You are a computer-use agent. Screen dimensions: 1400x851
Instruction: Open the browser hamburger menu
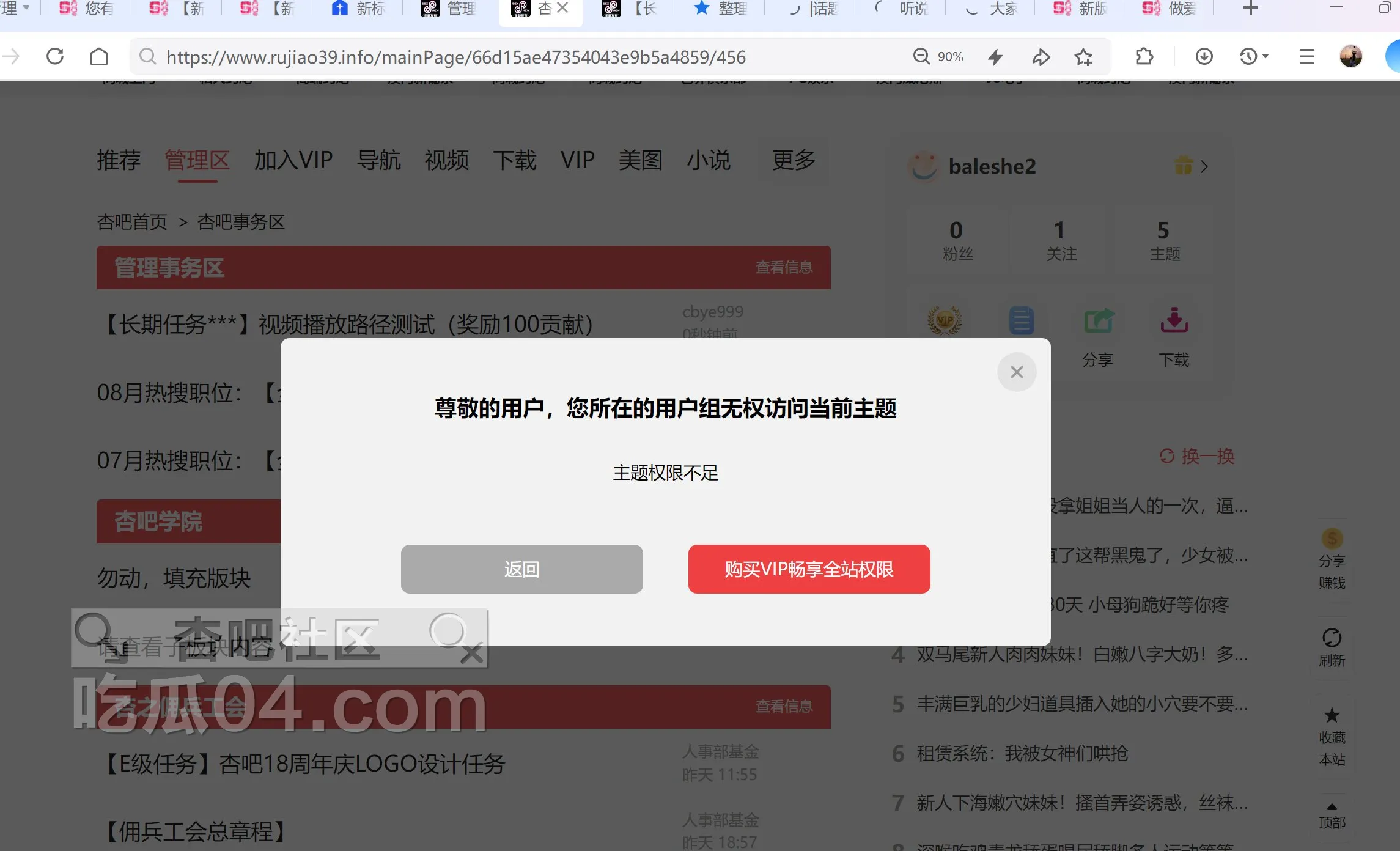click(1306, 57)
